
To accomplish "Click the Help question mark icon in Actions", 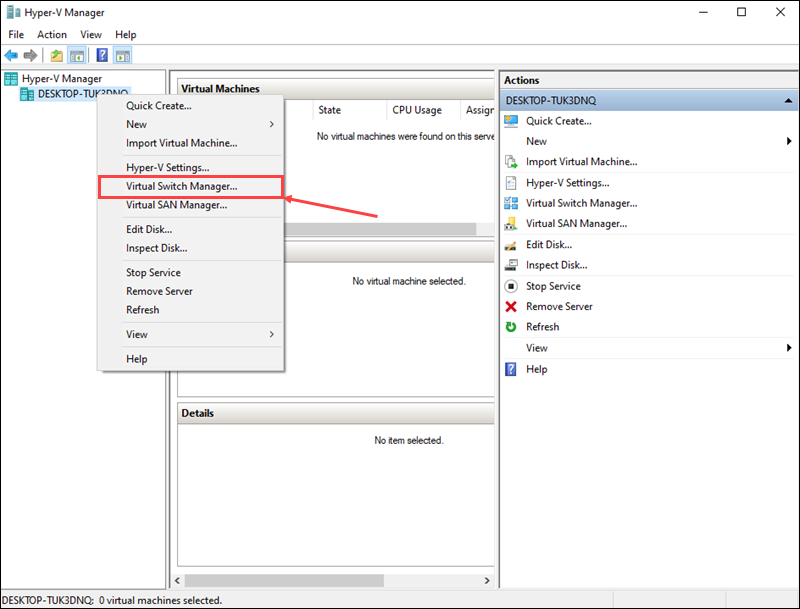I will click(511, 369).
